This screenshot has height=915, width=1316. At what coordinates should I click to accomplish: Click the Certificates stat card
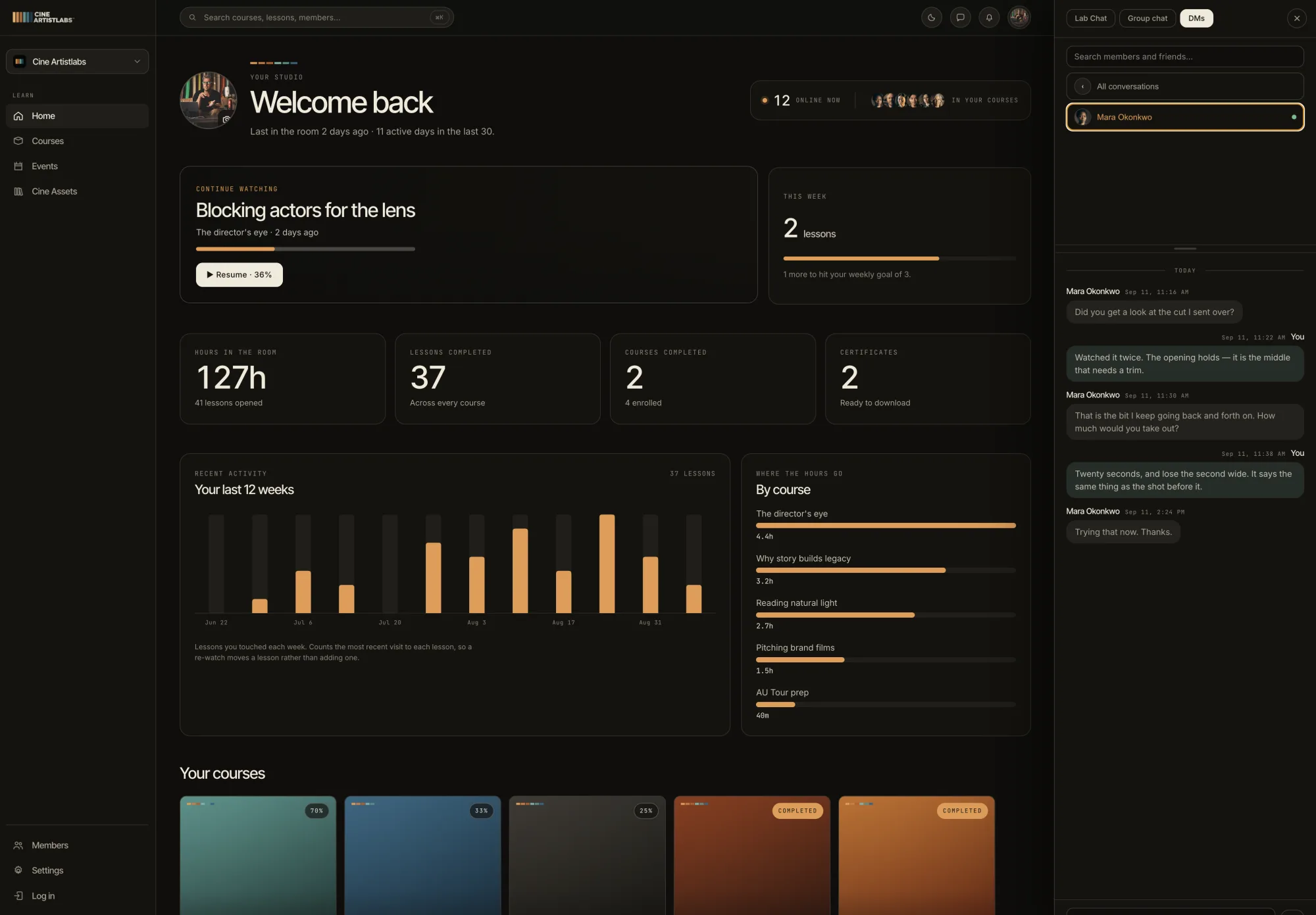[928, 379]
